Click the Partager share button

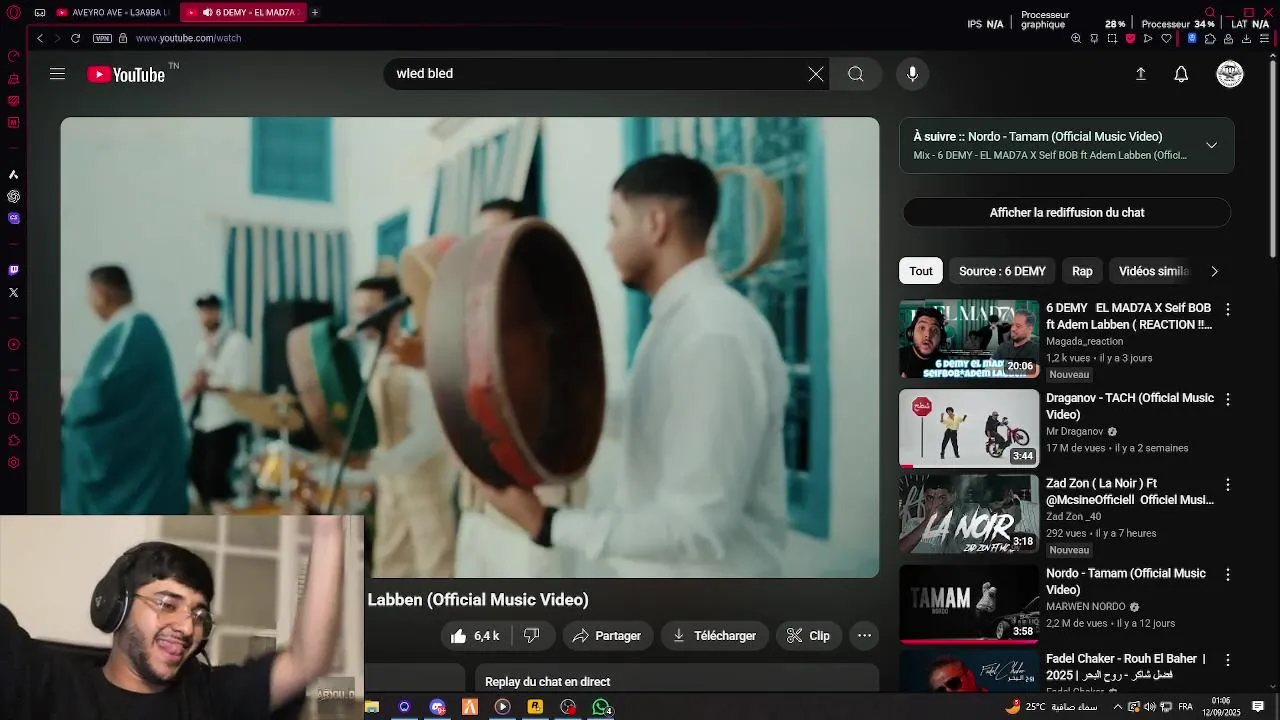tap(607, 636)
